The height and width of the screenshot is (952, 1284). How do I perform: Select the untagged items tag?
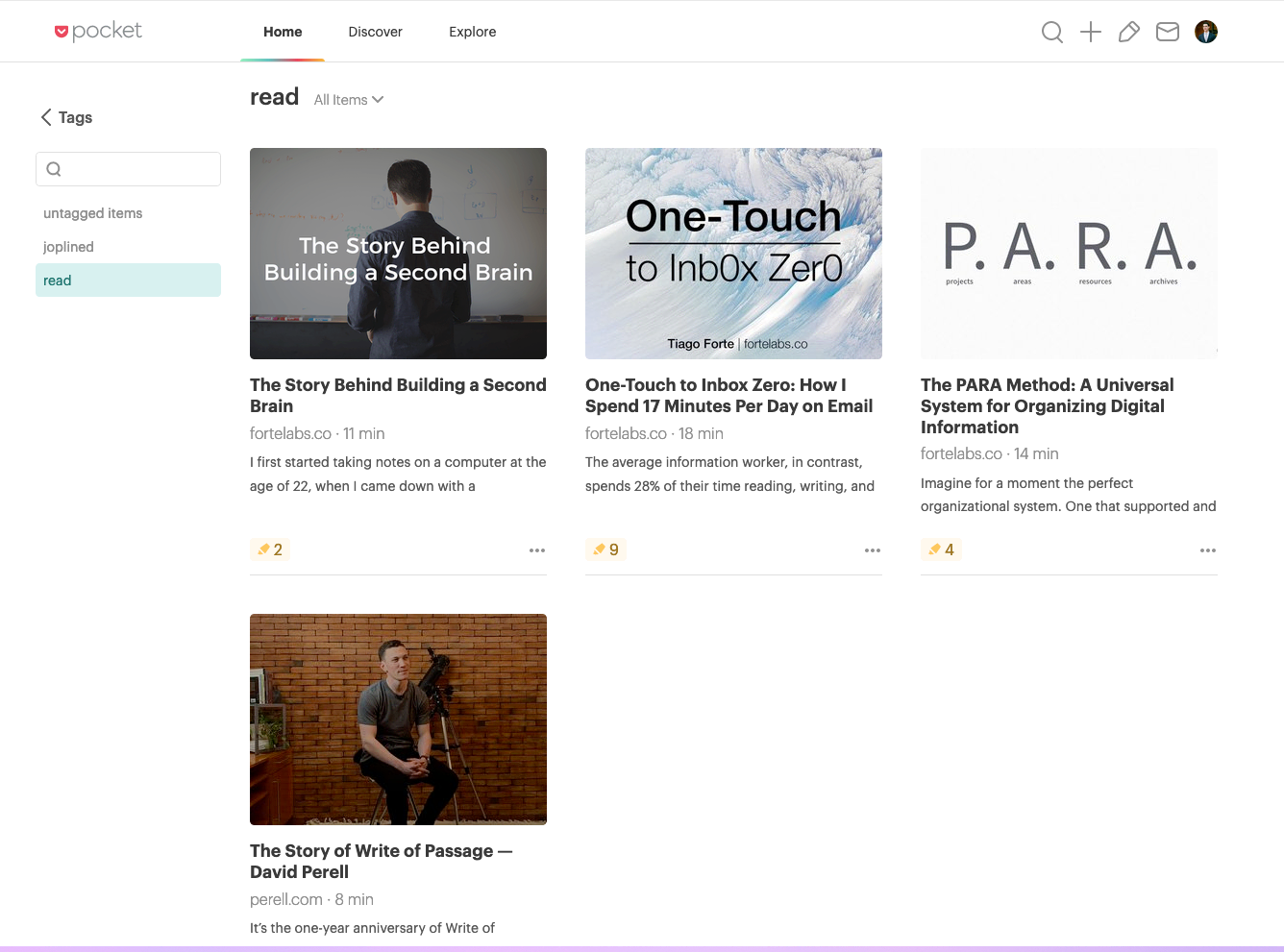pos(128,213)
